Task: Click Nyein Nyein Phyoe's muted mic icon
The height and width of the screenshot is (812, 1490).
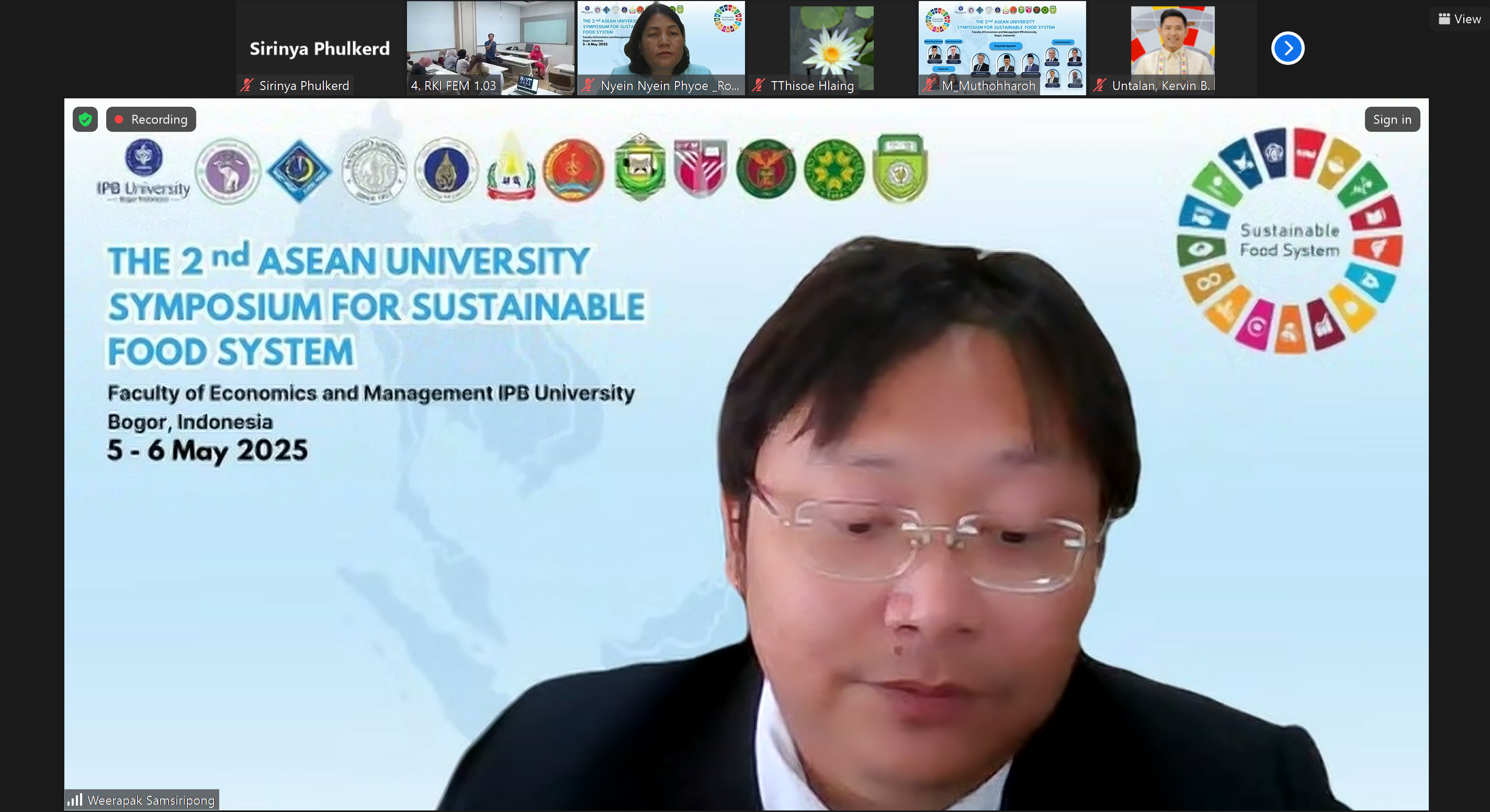Action: 588,85
